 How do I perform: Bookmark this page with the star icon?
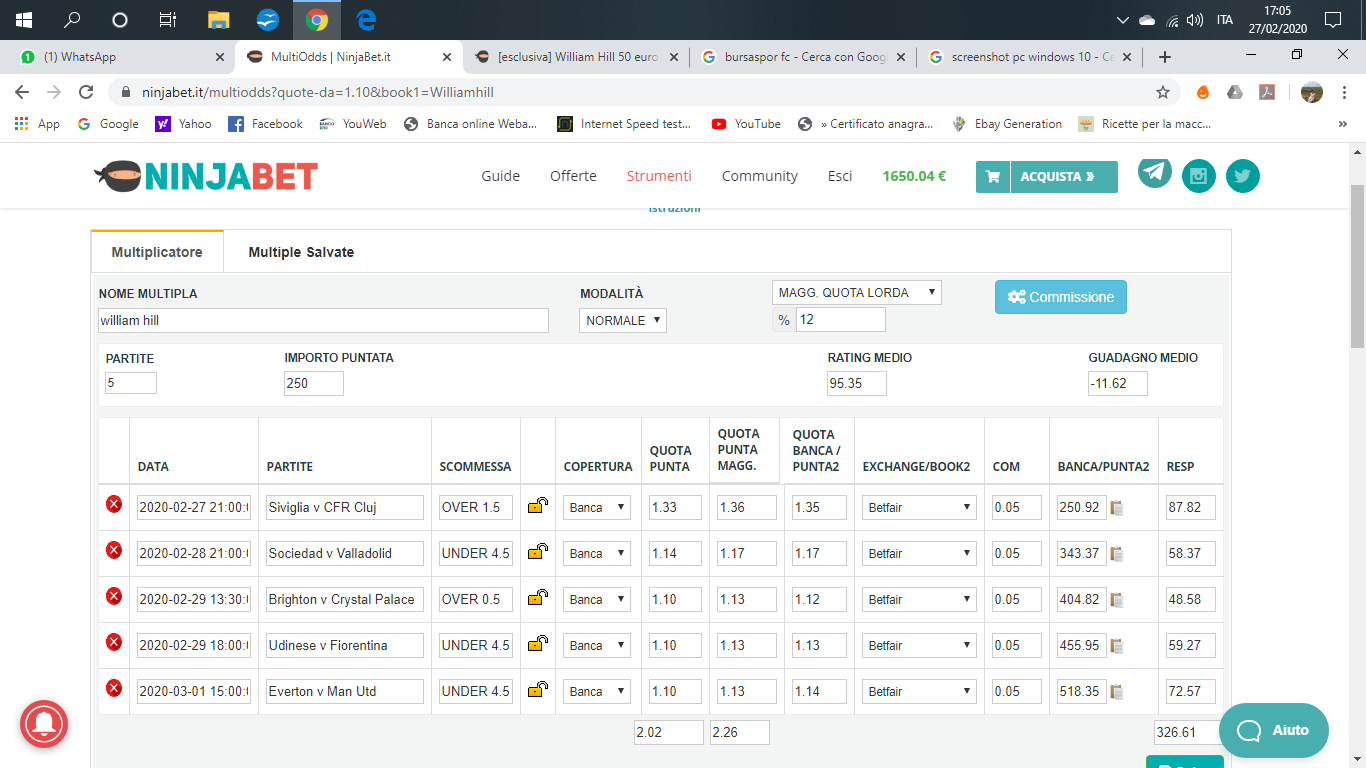1163,92
